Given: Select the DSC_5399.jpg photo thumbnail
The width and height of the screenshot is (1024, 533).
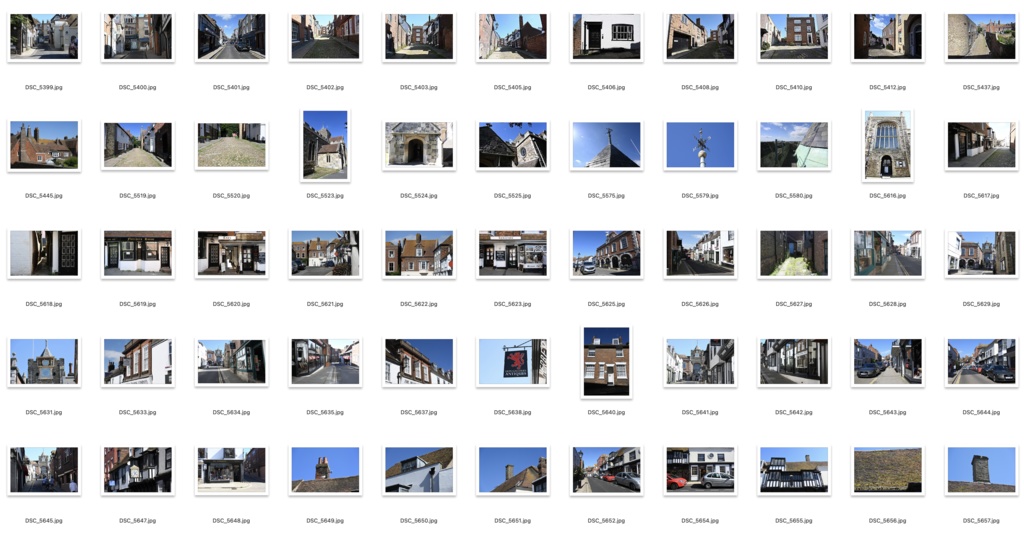Looking at the screenshot, I should (44, 37).
